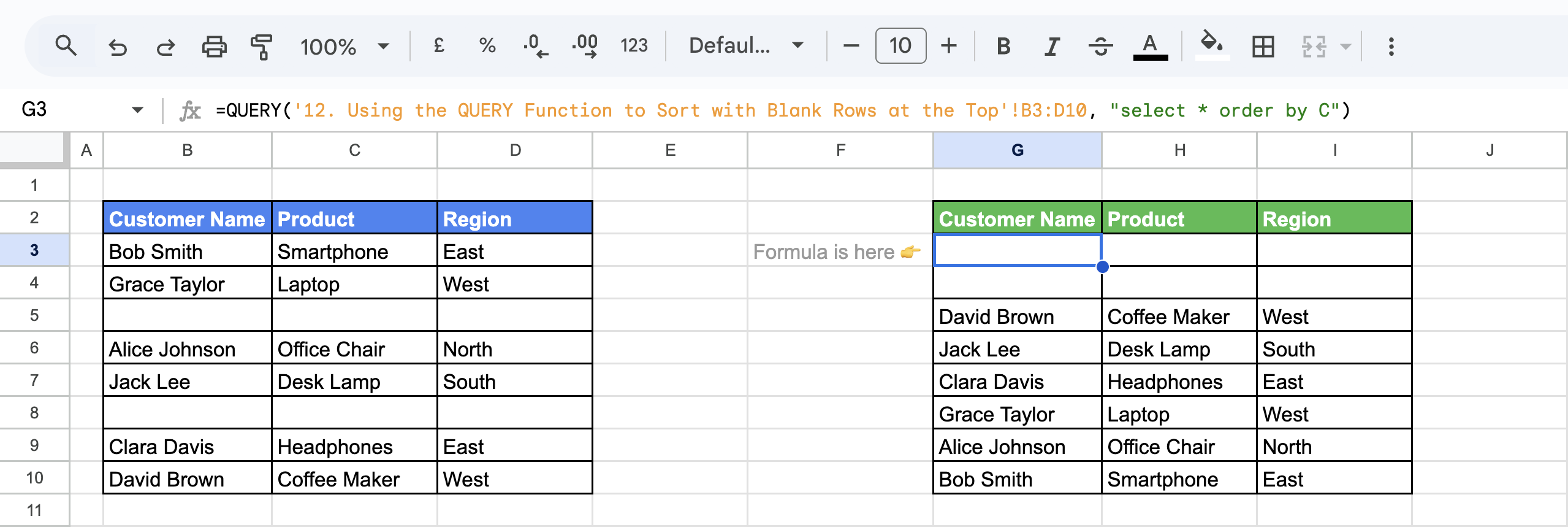Increase decimal places
Viewport: 1568px width, 527px height.
click(x=585, y=46)
